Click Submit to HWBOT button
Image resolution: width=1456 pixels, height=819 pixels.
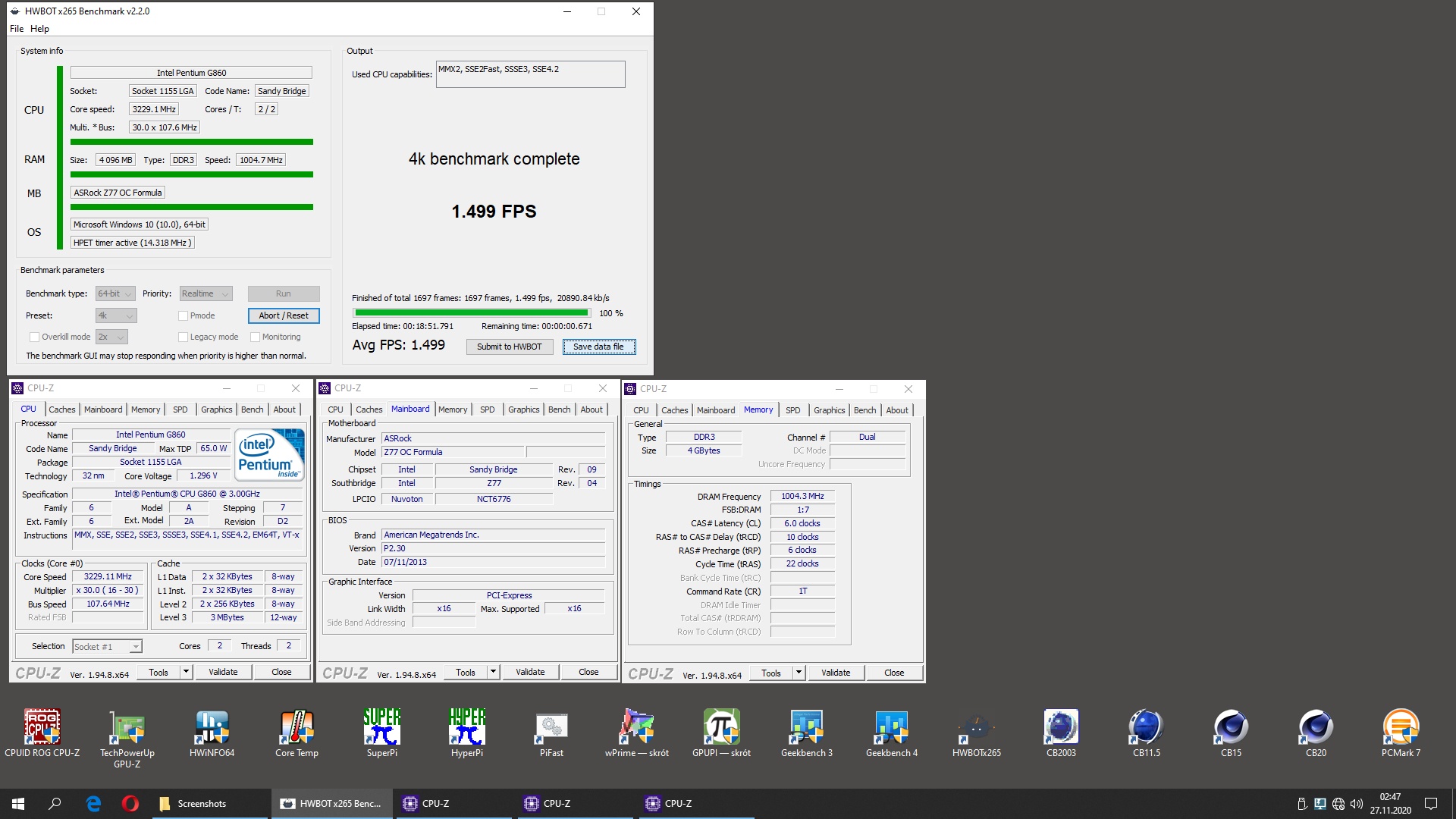(510, 347)
